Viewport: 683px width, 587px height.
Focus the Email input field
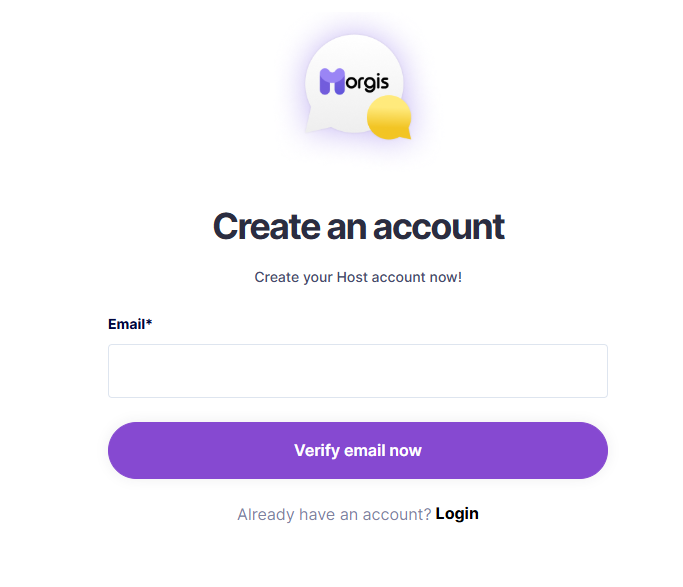coord(358,371)
